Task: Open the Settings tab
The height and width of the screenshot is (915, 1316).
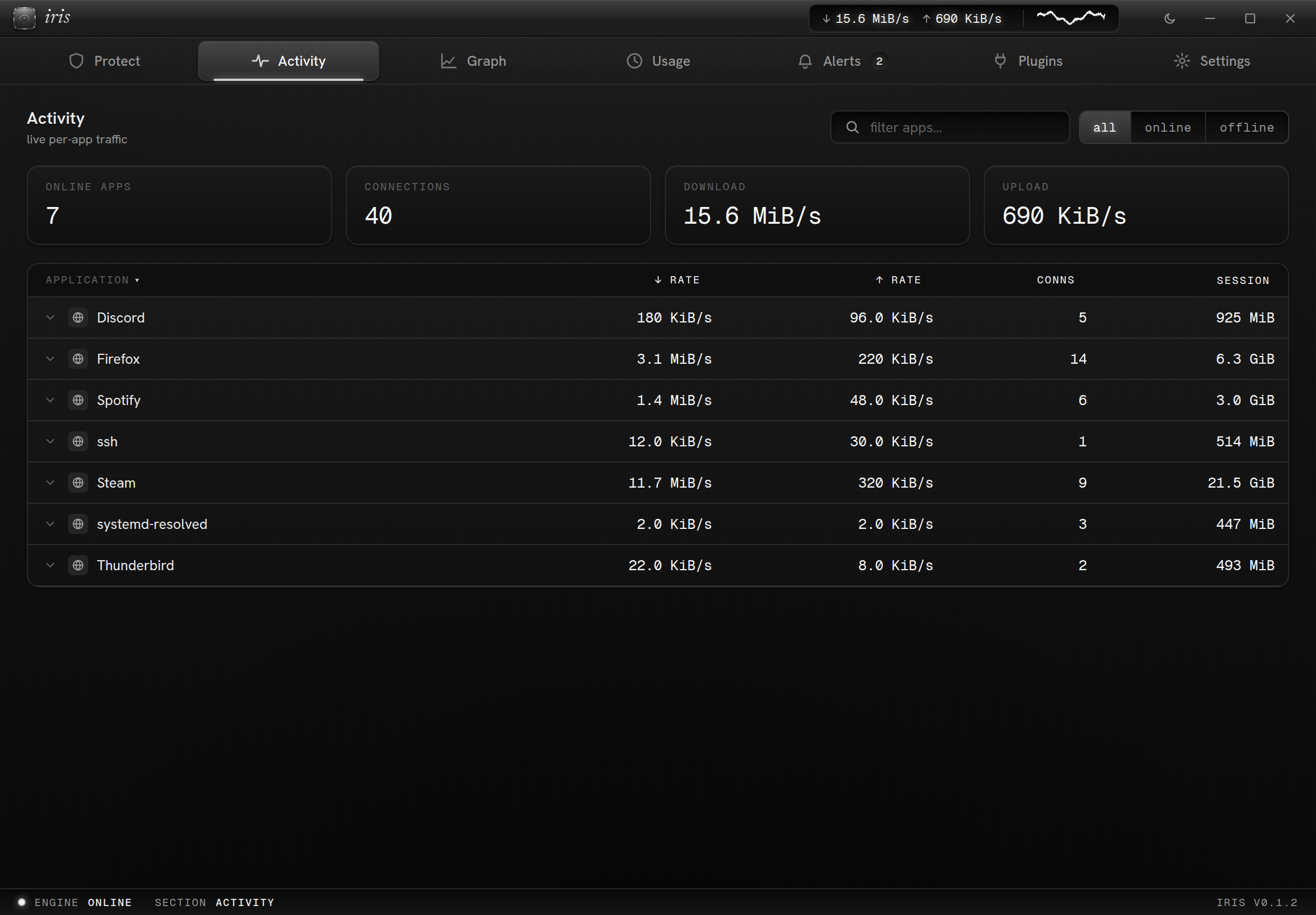Action: pyautogui.click(x=1212, y=61)
